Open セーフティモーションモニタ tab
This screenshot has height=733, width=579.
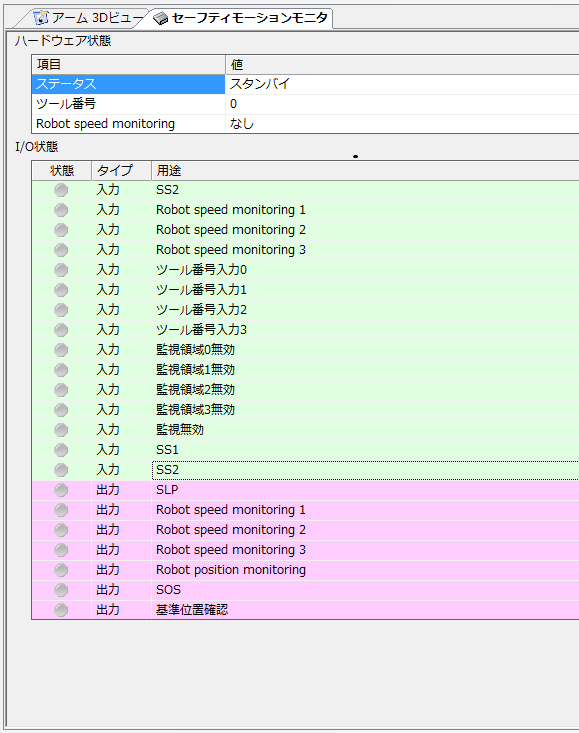241,18
